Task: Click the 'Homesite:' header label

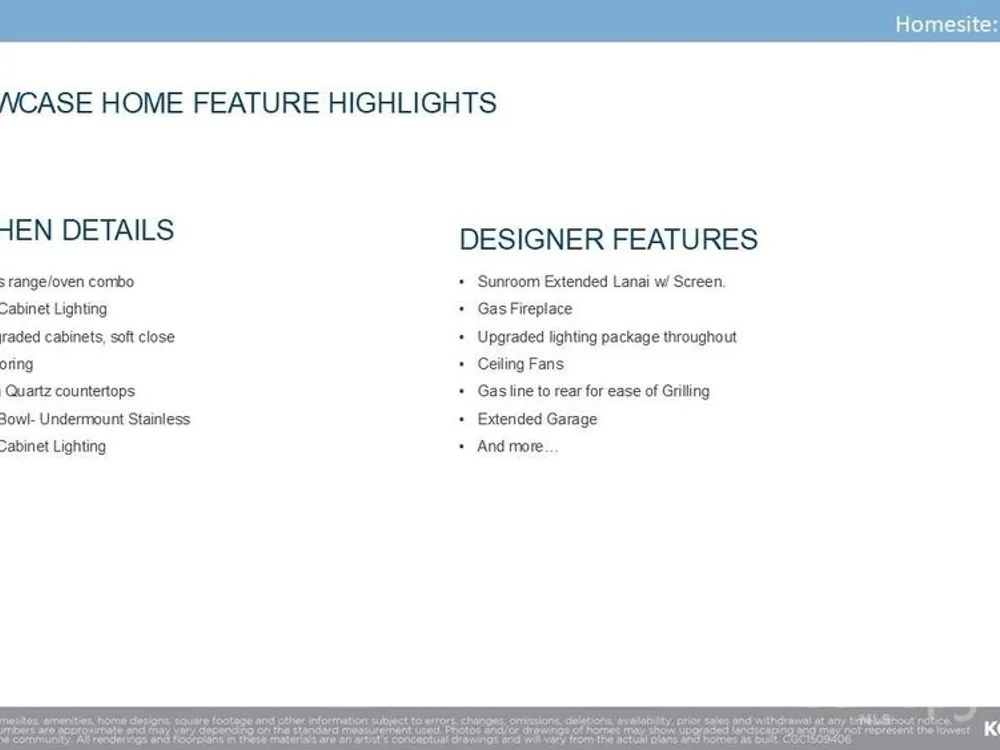Action: [x=947, y=24]
